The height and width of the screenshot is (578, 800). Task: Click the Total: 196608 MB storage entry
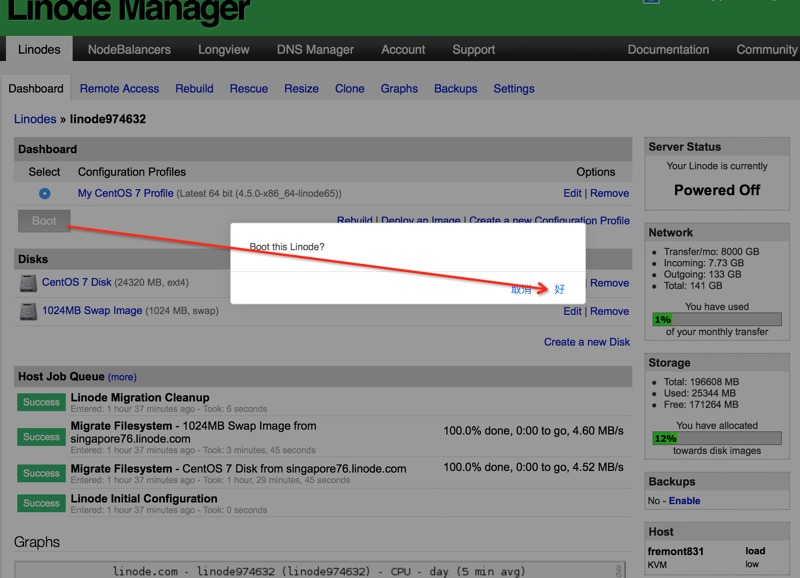pyautogui.click(x=701, y=382)
